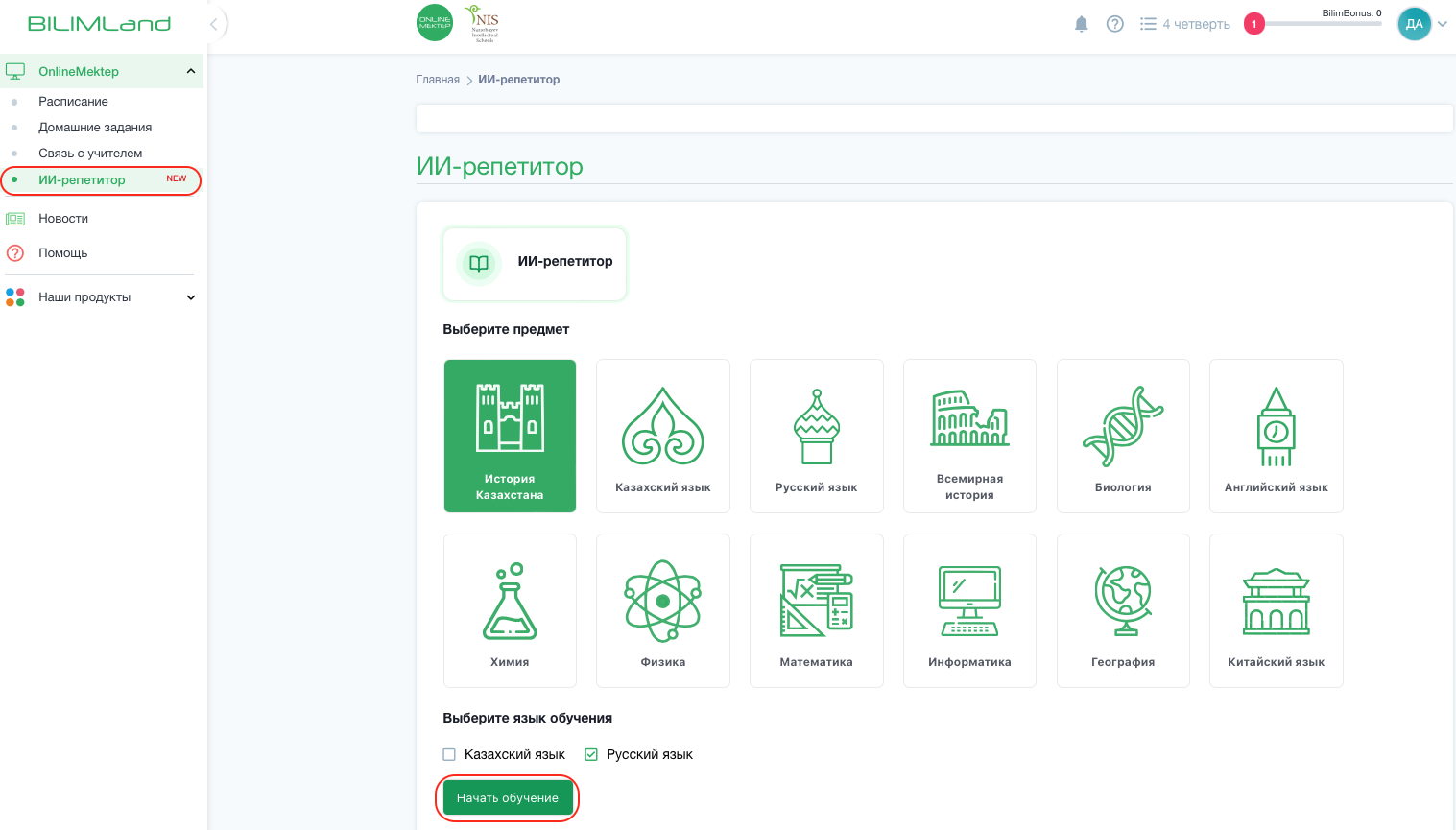Image resolution: width=1456 pixels, height=830 pixels.
Task: Pick the Русский язык subject card
Action: click(817, 436)
